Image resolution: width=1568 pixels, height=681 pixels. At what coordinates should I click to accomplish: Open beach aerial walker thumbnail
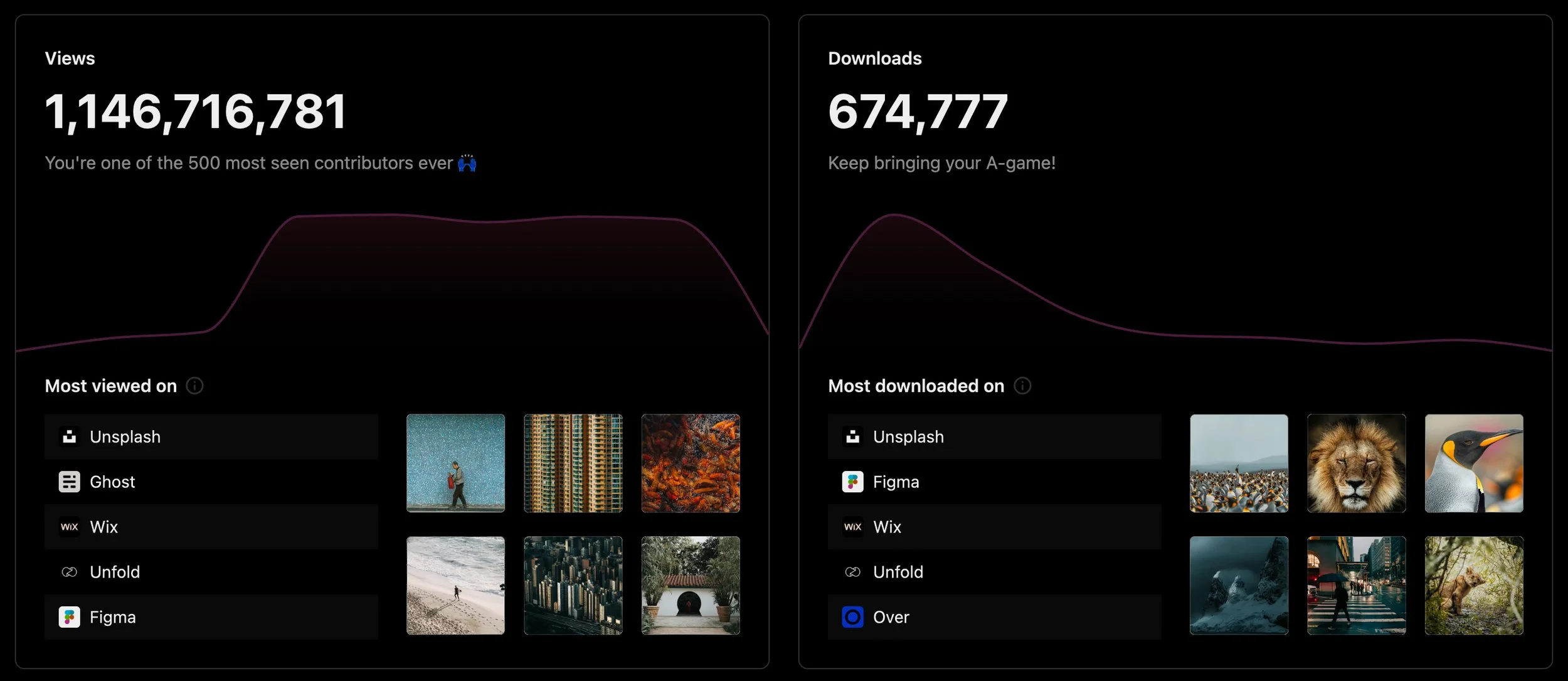pyautogui.click(x=455, y=585)
